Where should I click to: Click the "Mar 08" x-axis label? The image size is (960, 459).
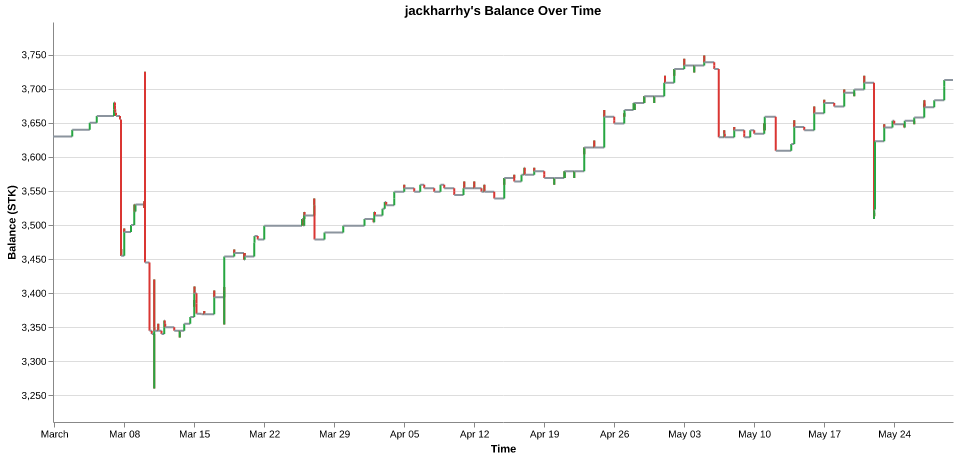click(124, 435)
